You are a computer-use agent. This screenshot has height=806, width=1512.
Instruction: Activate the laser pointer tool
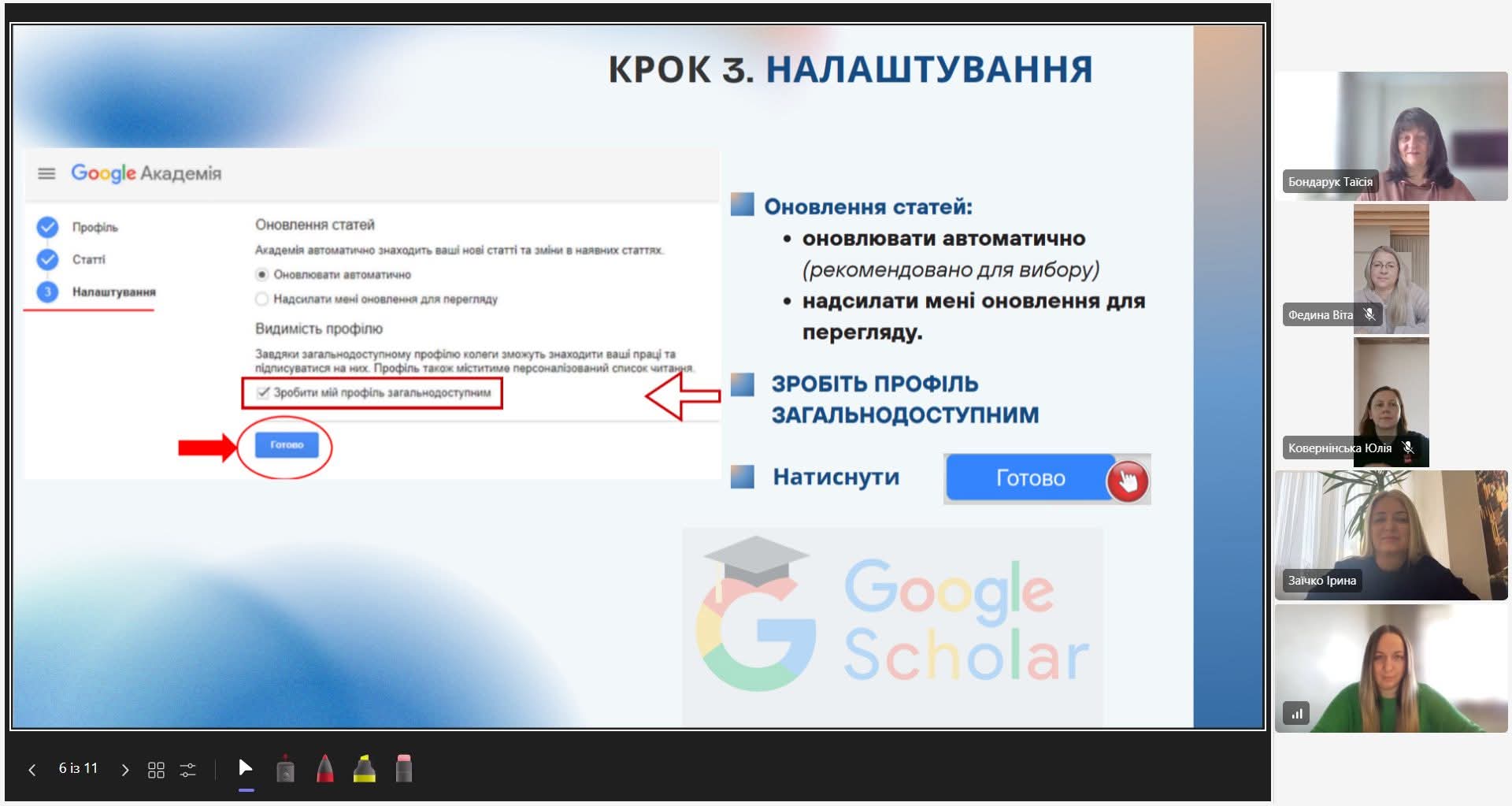tap(286, 769)
